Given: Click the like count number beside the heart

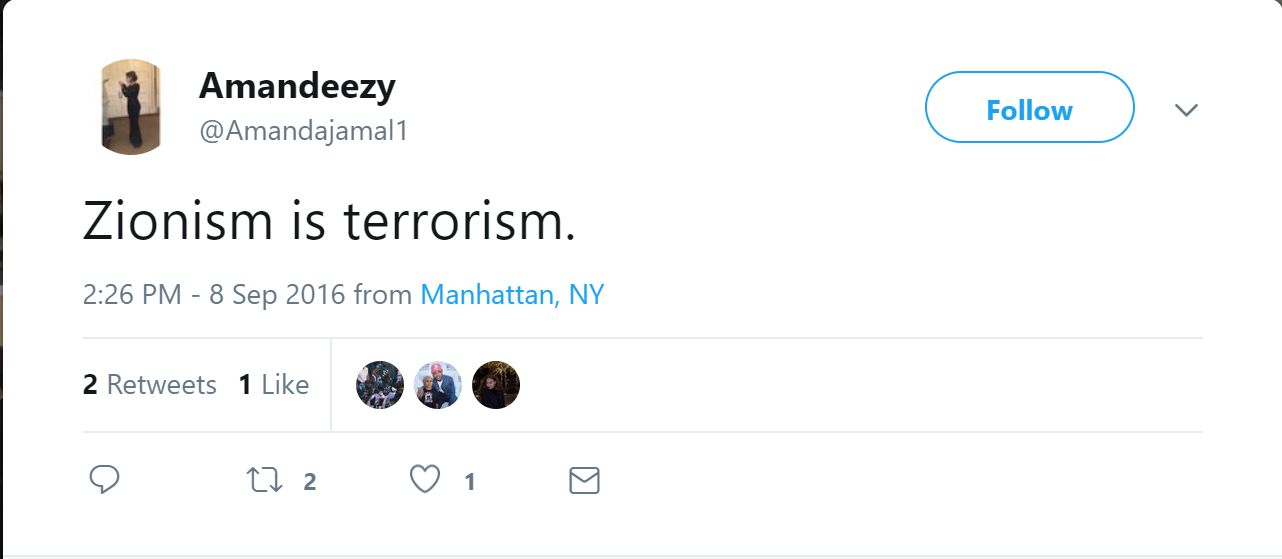Looking at the screenshot, I should (x=469, y=482).
